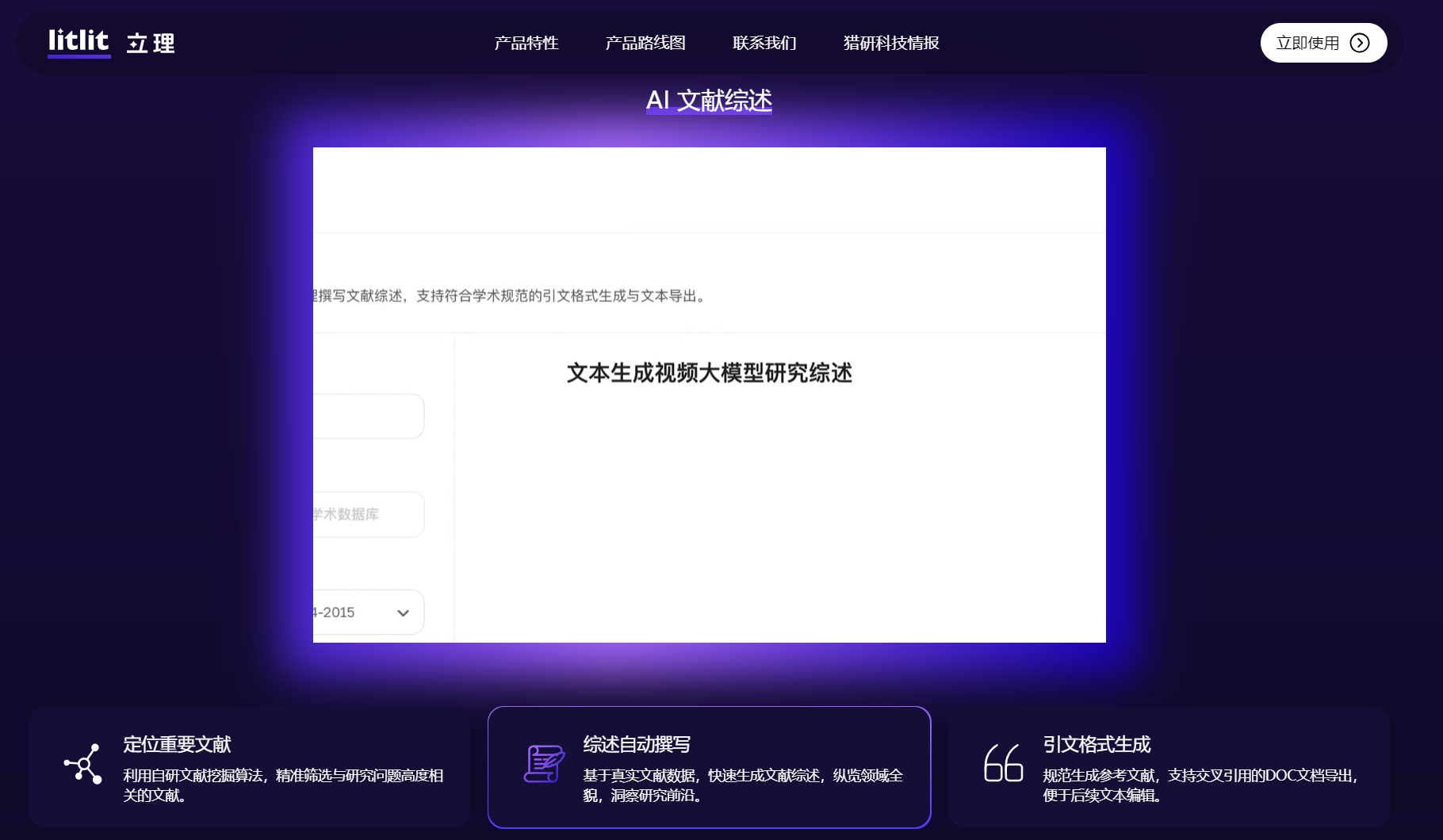Click the product preview screenshot
This screenshot has height=840, width=1443.
coord(709,395)
